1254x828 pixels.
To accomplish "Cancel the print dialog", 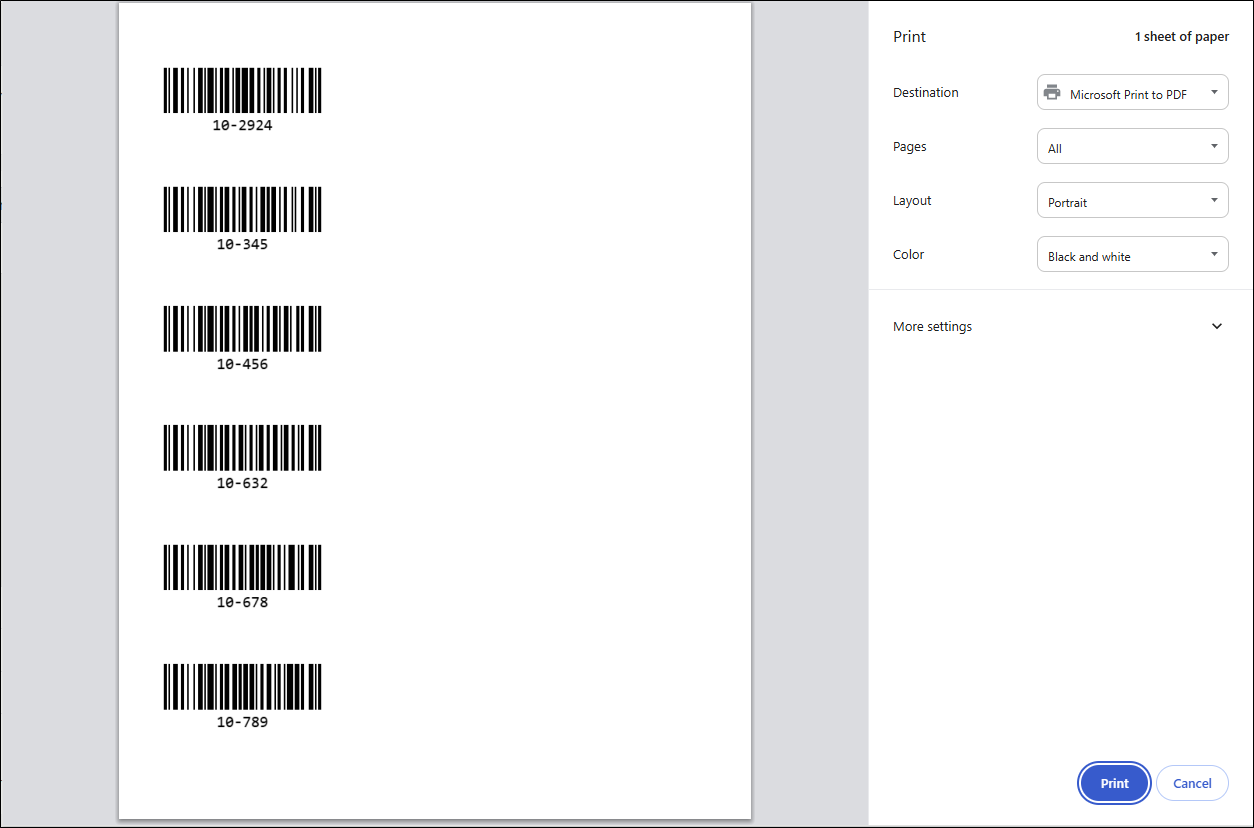I will pyautogui.click(x=1192, y=783).
